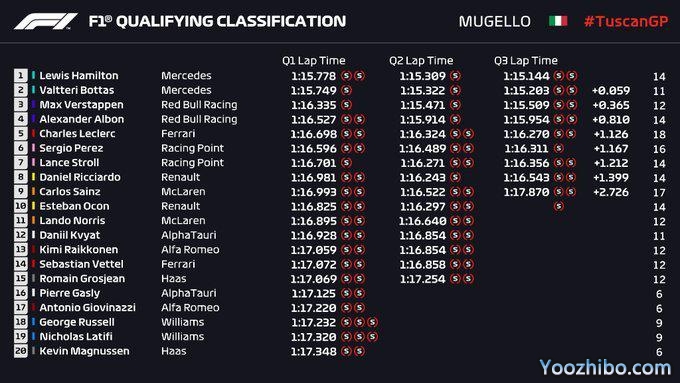
Task: Click the Q3 Lap Time column header
Action: [526, 61]
